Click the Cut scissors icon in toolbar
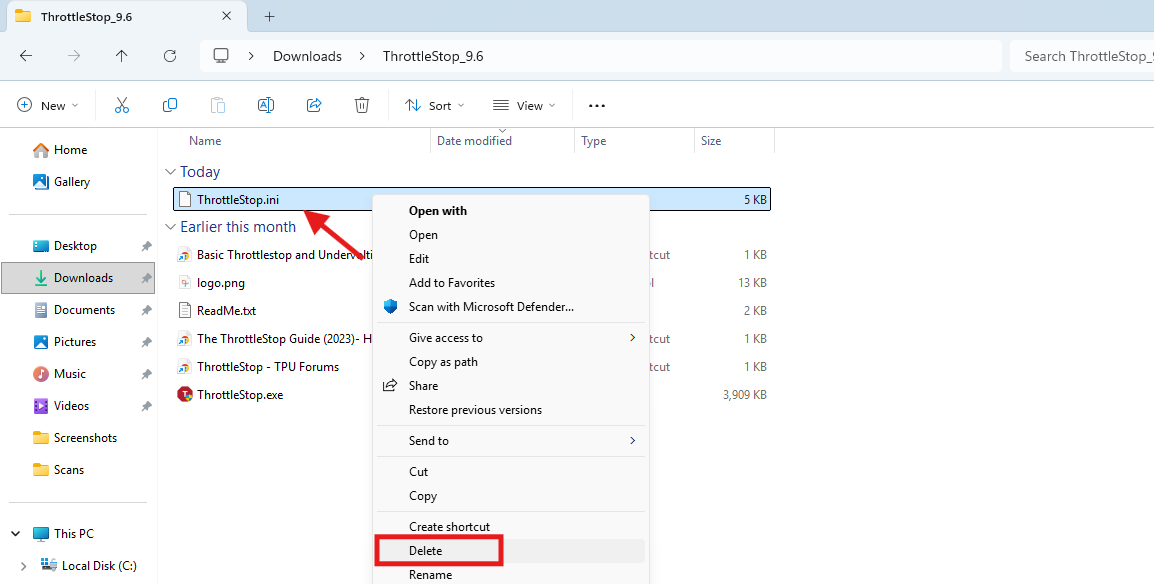This screenshot has height=584, width=1154. coord(121,105)
